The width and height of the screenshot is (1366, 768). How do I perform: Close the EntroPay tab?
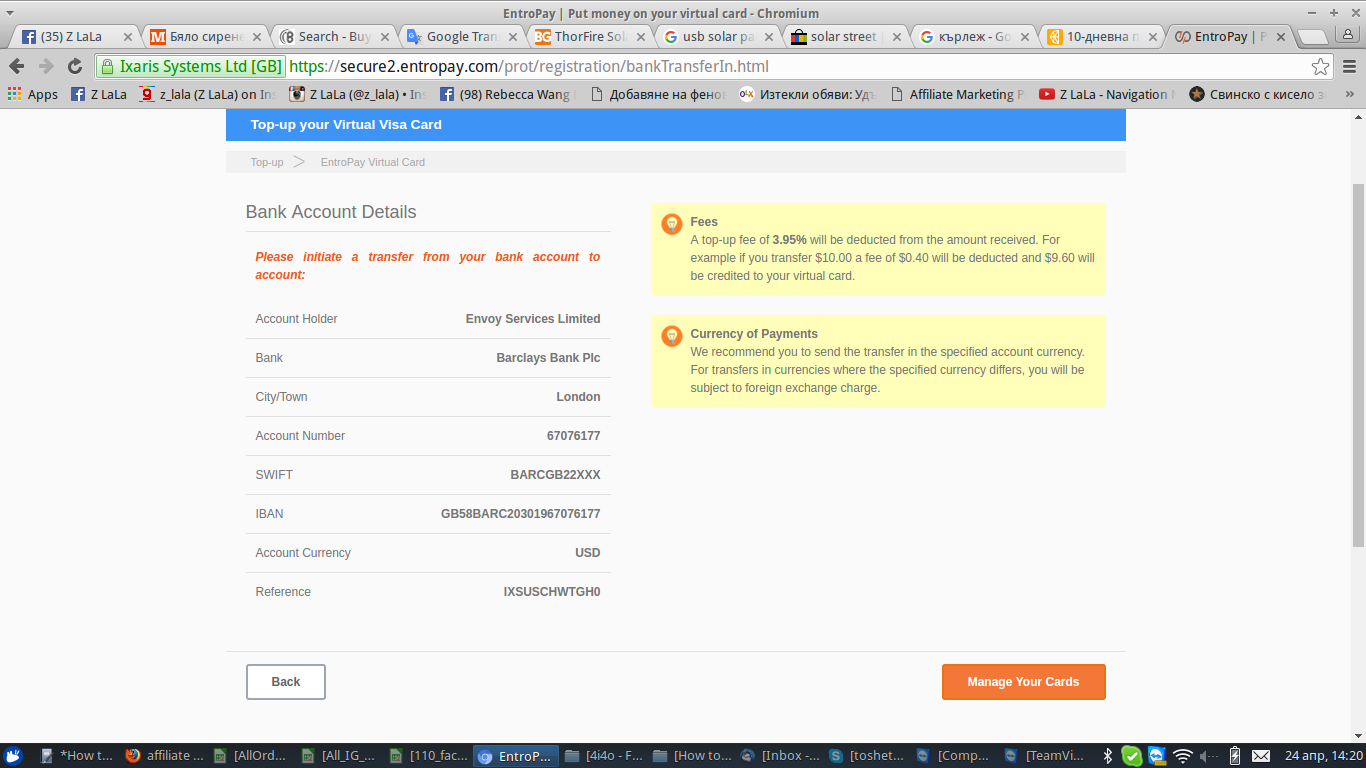[1281, 37]
